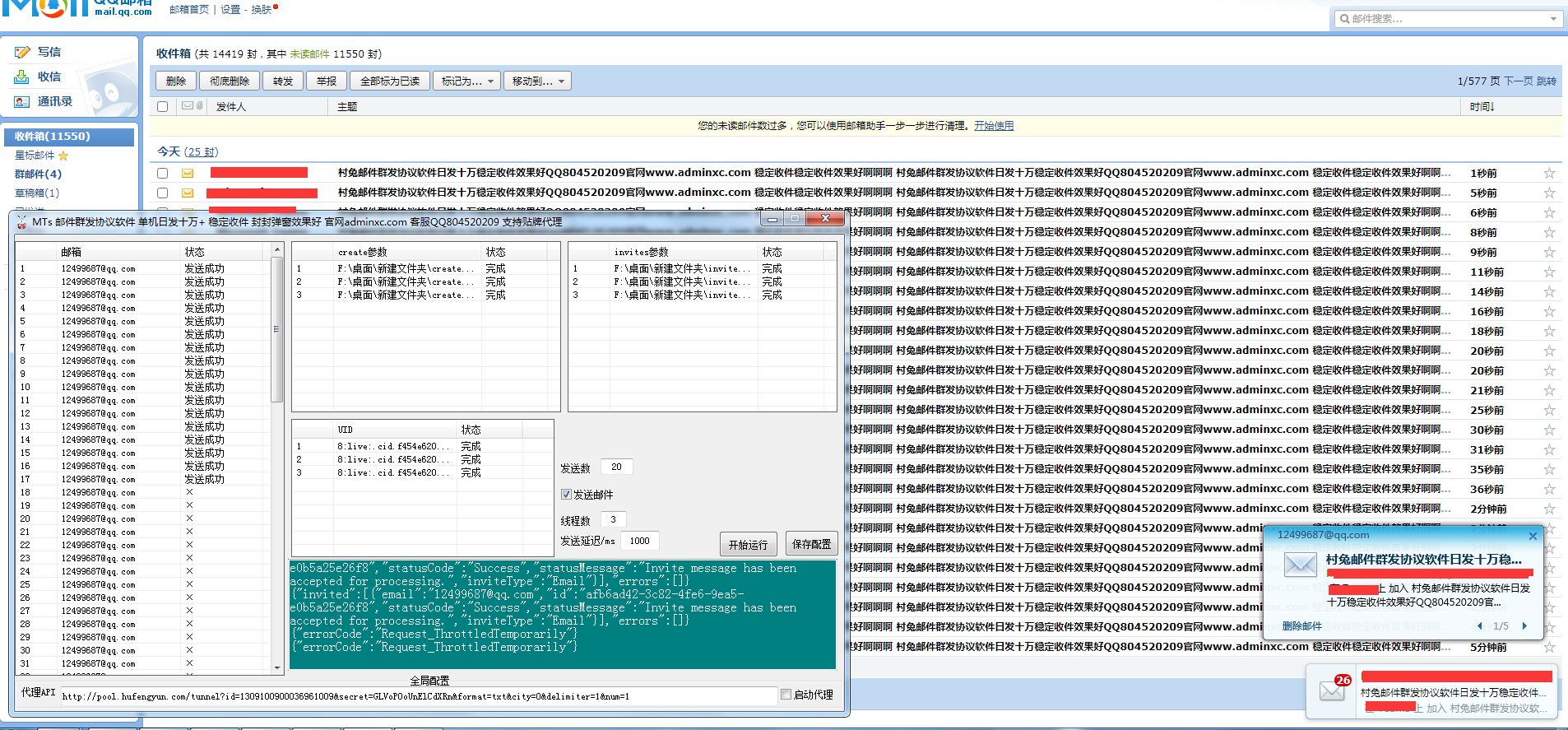The image size is (1568, 730).
Task: Click the search magnifier icon
Action: (1344, 19)
